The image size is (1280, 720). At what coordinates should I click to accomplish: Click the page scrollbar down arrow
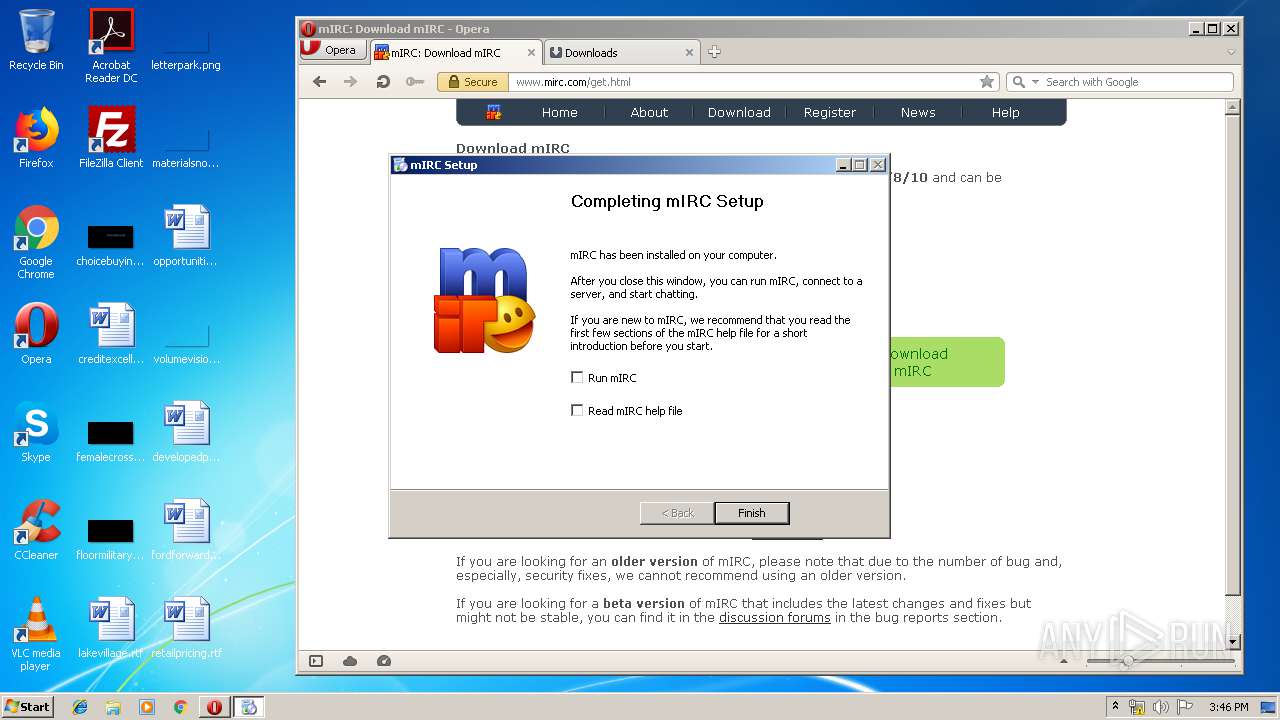[x=1233, y=641]
